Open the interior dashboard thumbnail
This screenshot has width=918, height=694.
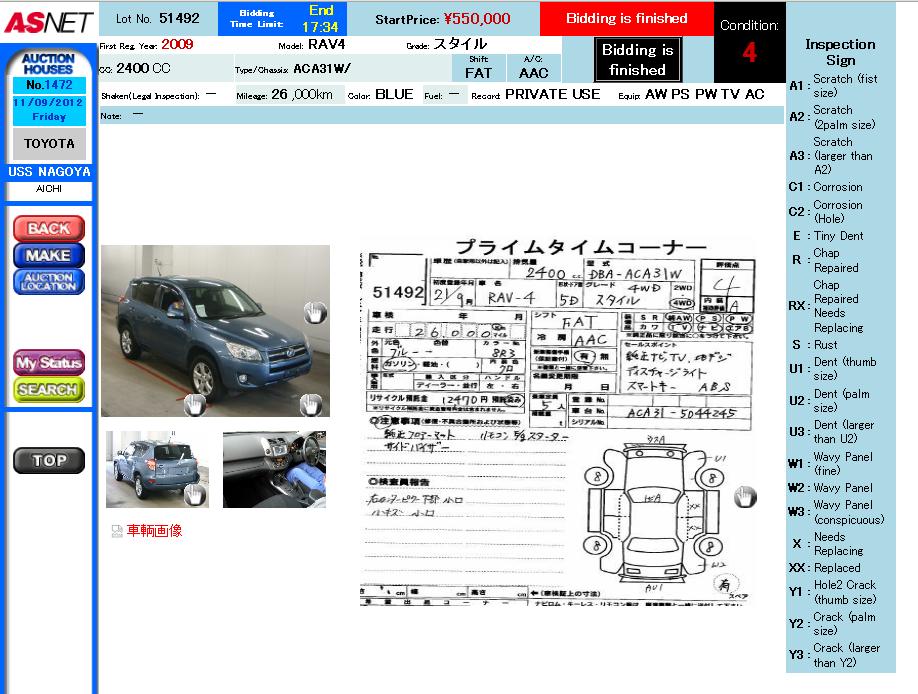pyautogui.click(x=274, y=469)
